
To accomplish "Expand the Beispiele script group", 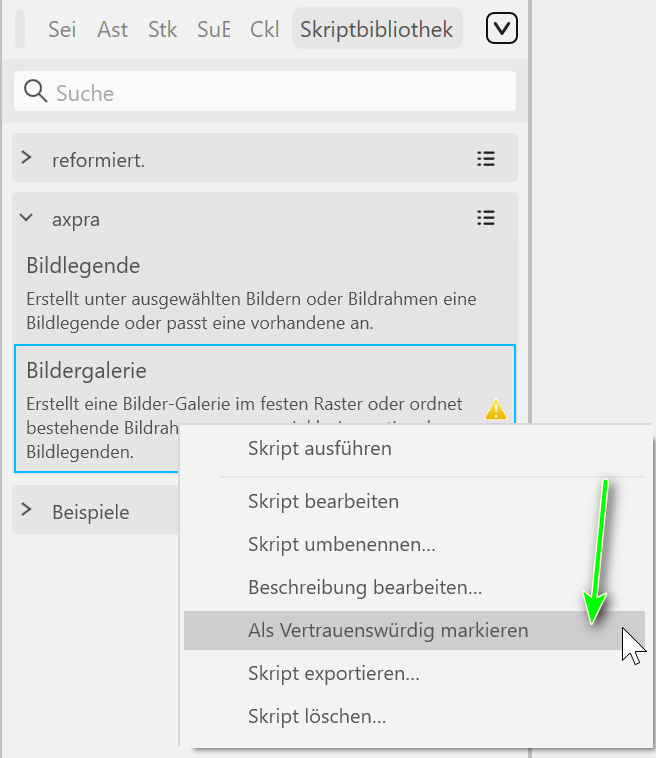I will point(27,509).
